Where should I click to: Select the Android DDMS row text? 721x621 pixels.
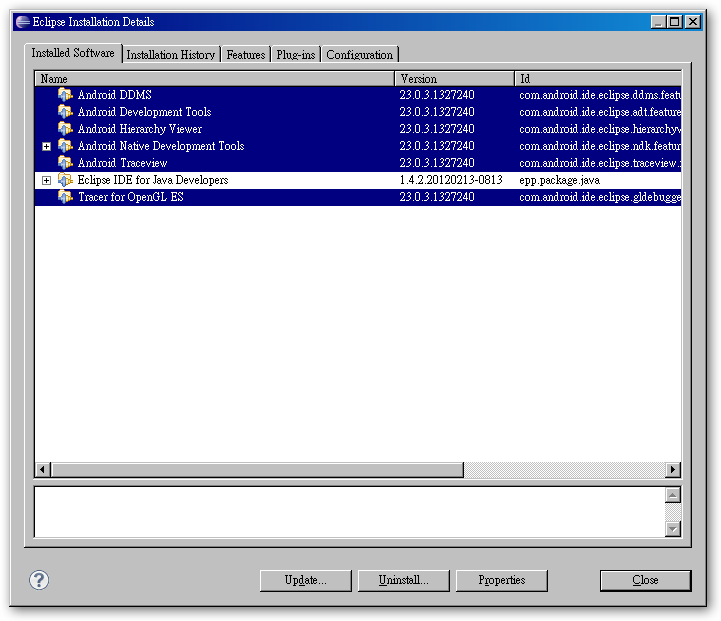click(114, 95)
